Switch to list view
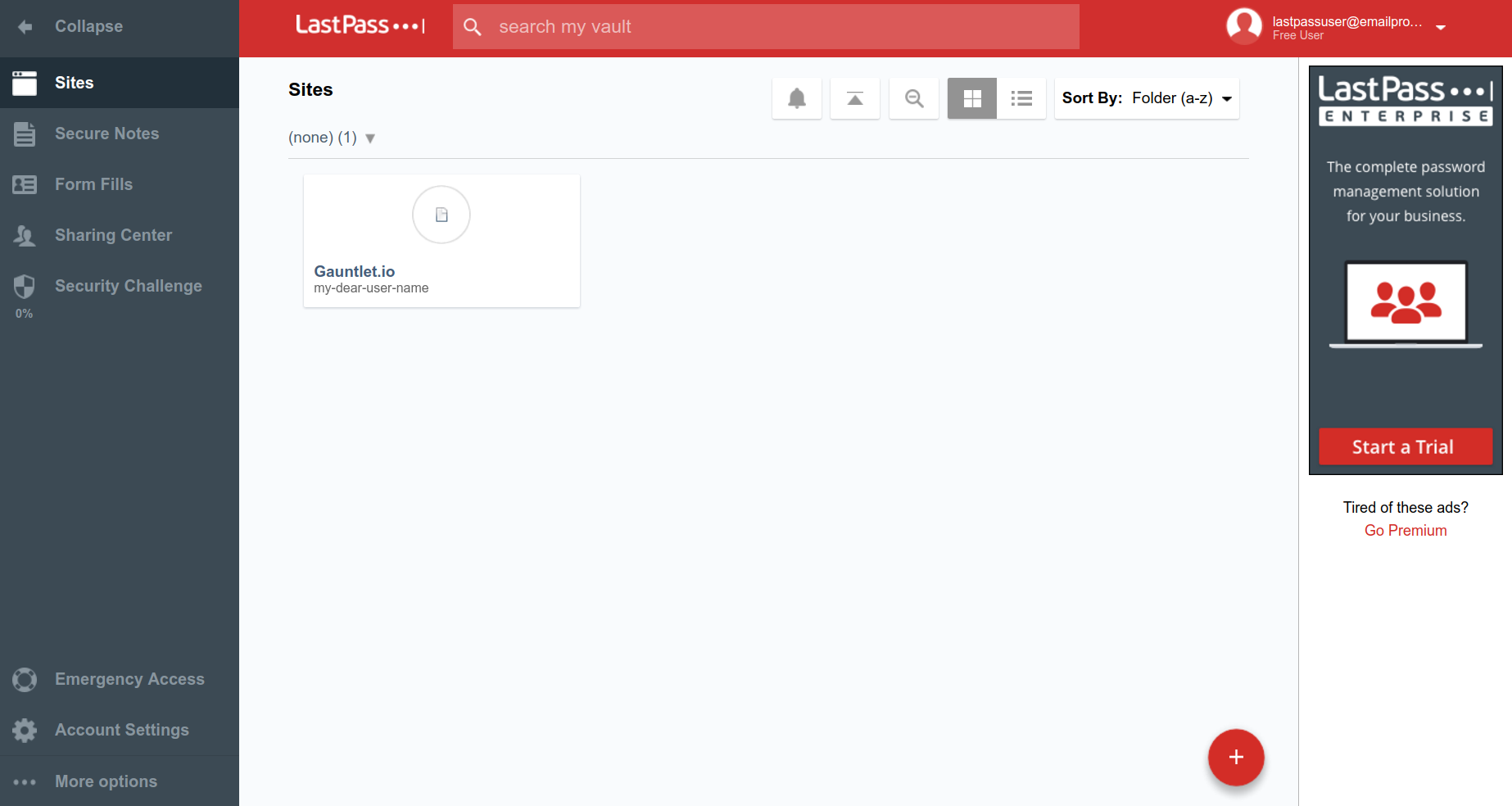The height and width of the screenshot is (806, 1512). tap(1021, 98)
